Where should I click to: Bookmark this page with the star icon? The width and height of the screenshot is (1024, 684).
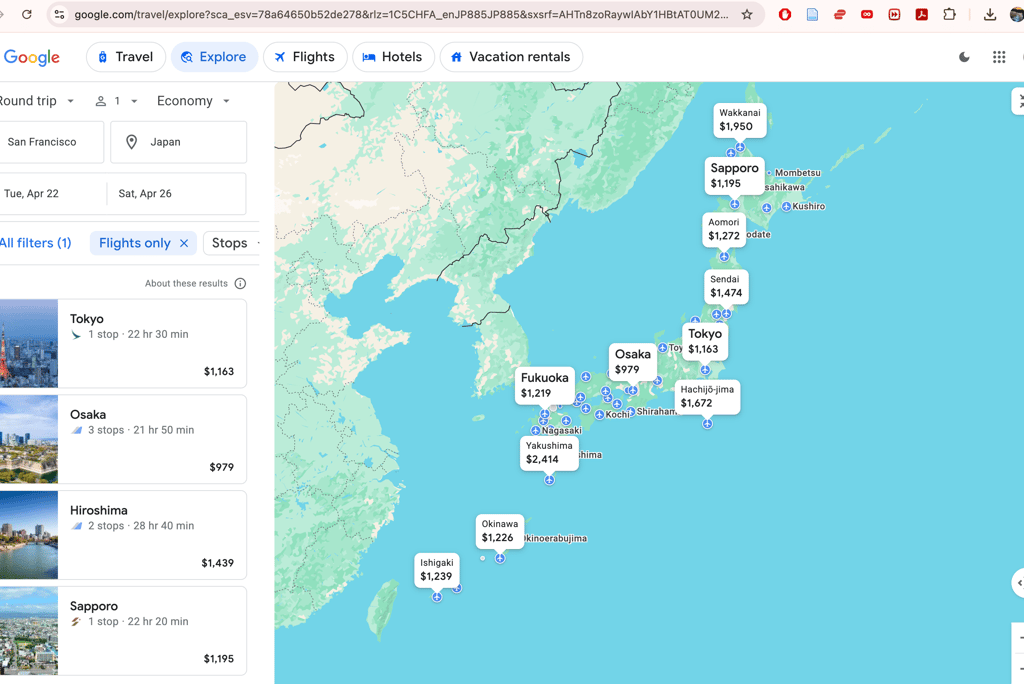pos(747,14)
